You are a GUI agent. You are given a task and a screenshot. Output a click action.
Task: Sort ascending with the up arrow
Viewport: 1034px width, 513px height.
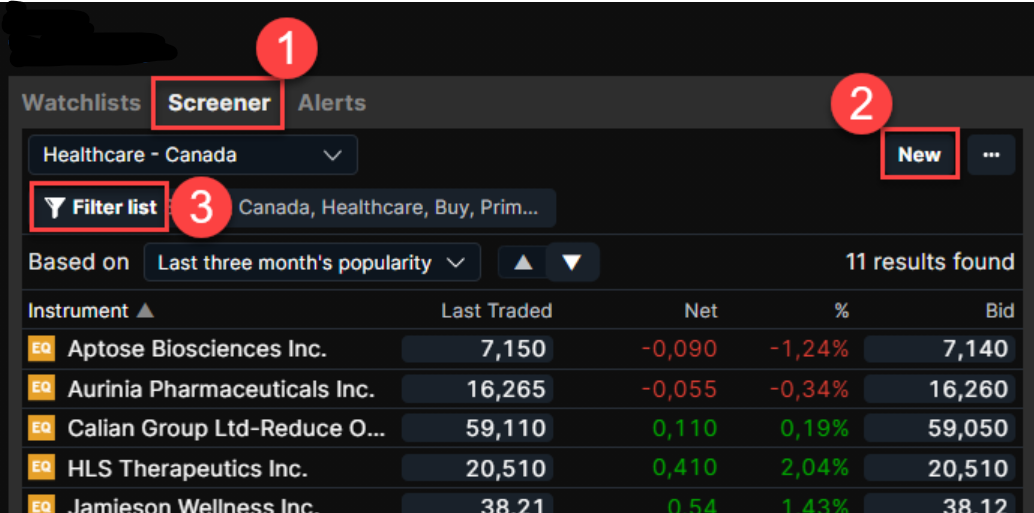point(523,263)
